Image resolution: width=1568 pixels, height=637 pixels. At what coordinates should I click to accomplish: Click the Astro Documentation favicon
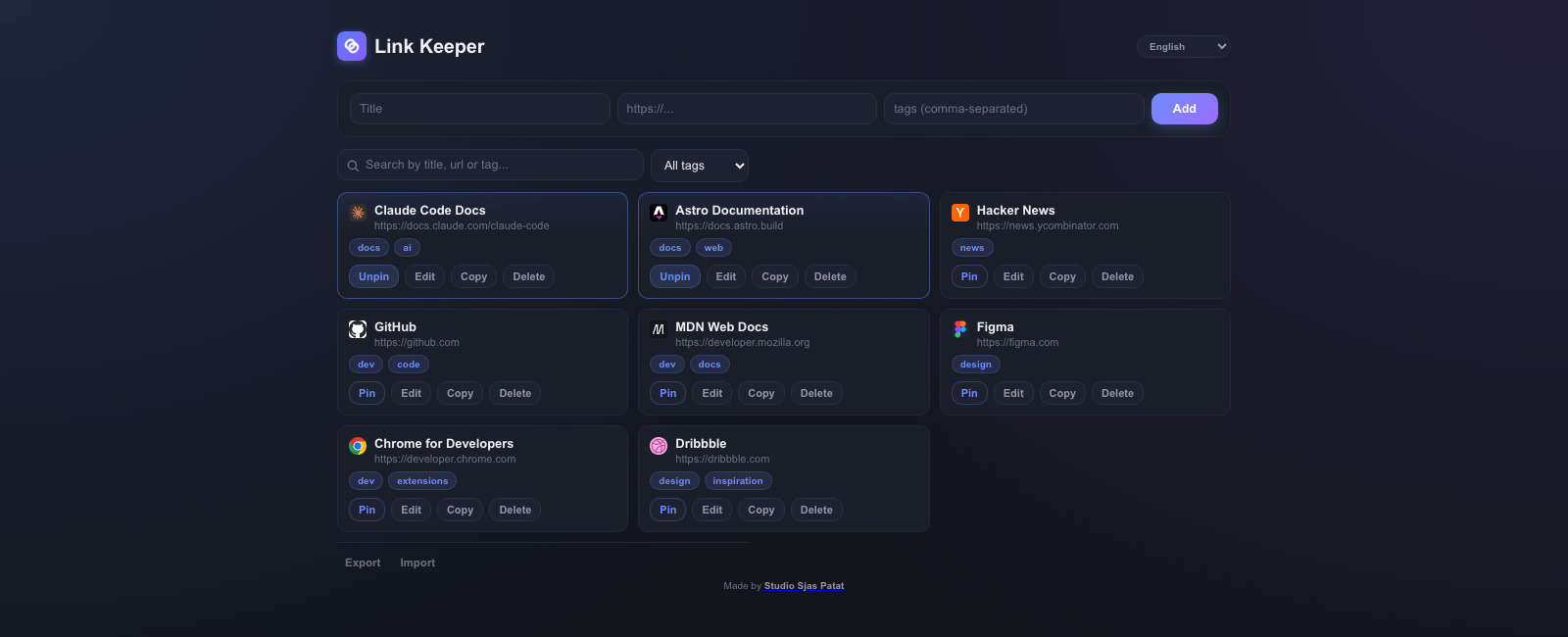point(659,213)
